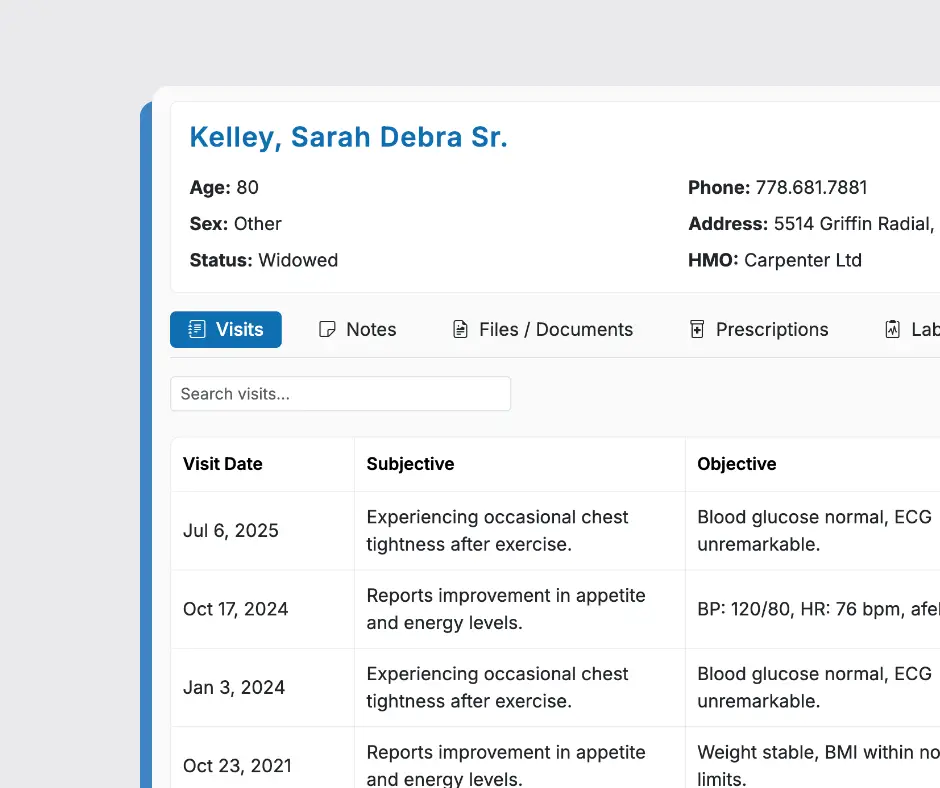Click the phone number 778.681.7881
Image resolution: width=940 pixels, height=788 pixels.
tap(811, 188)
